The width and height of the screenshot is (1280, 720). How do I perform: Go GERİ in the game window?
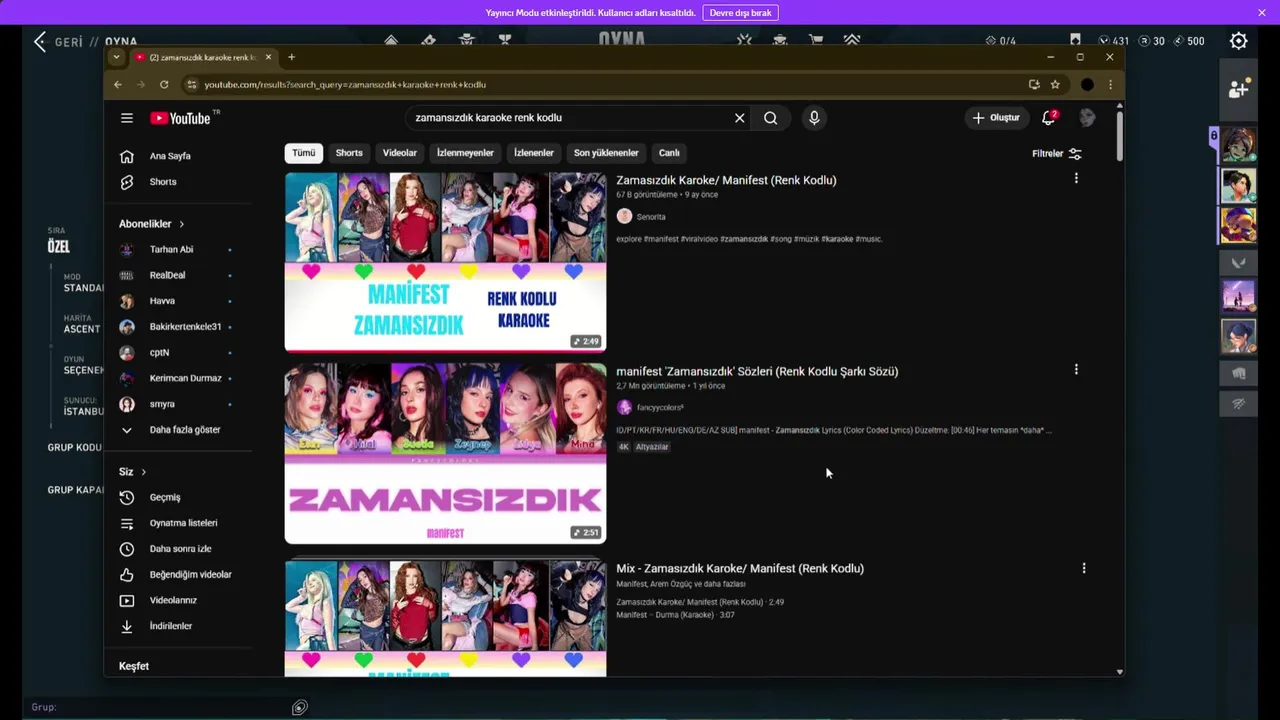point(57,42)
